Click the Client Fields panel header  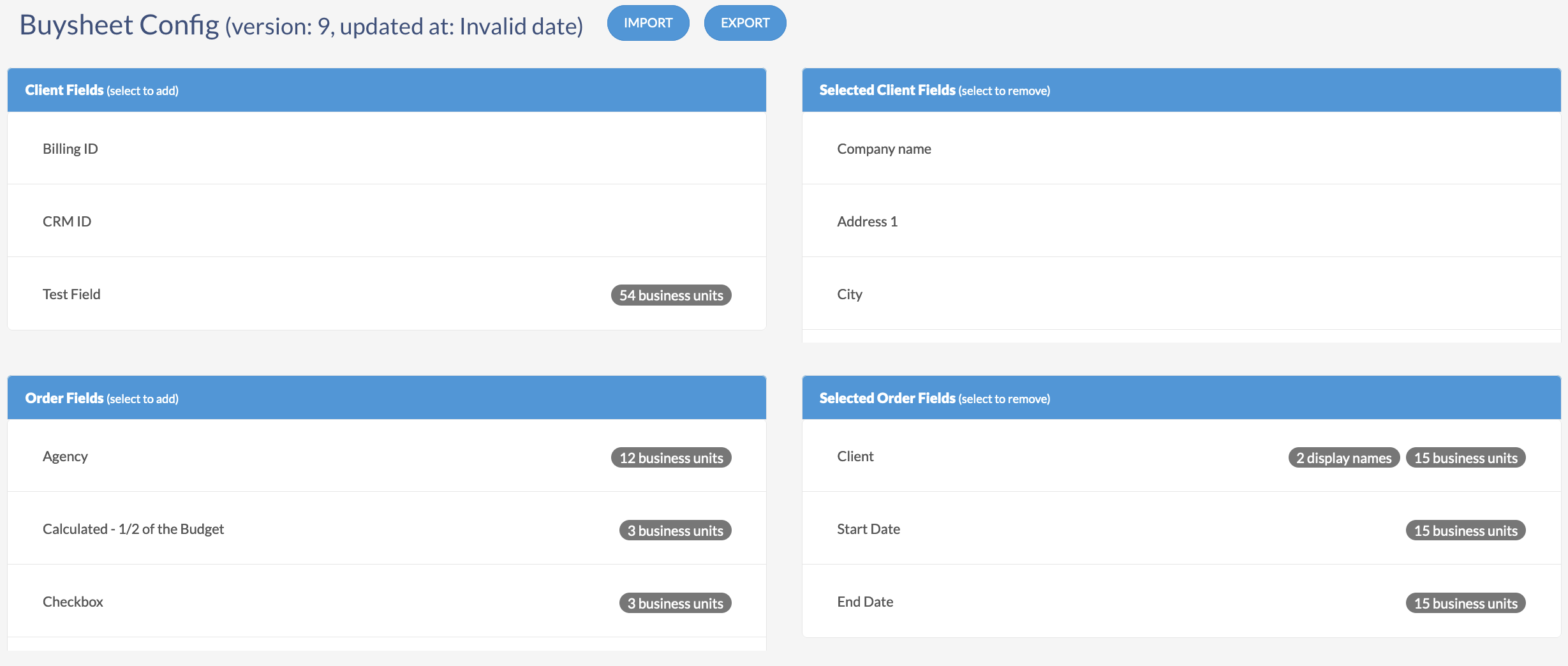pyautogui.click(x=387, y=90)
